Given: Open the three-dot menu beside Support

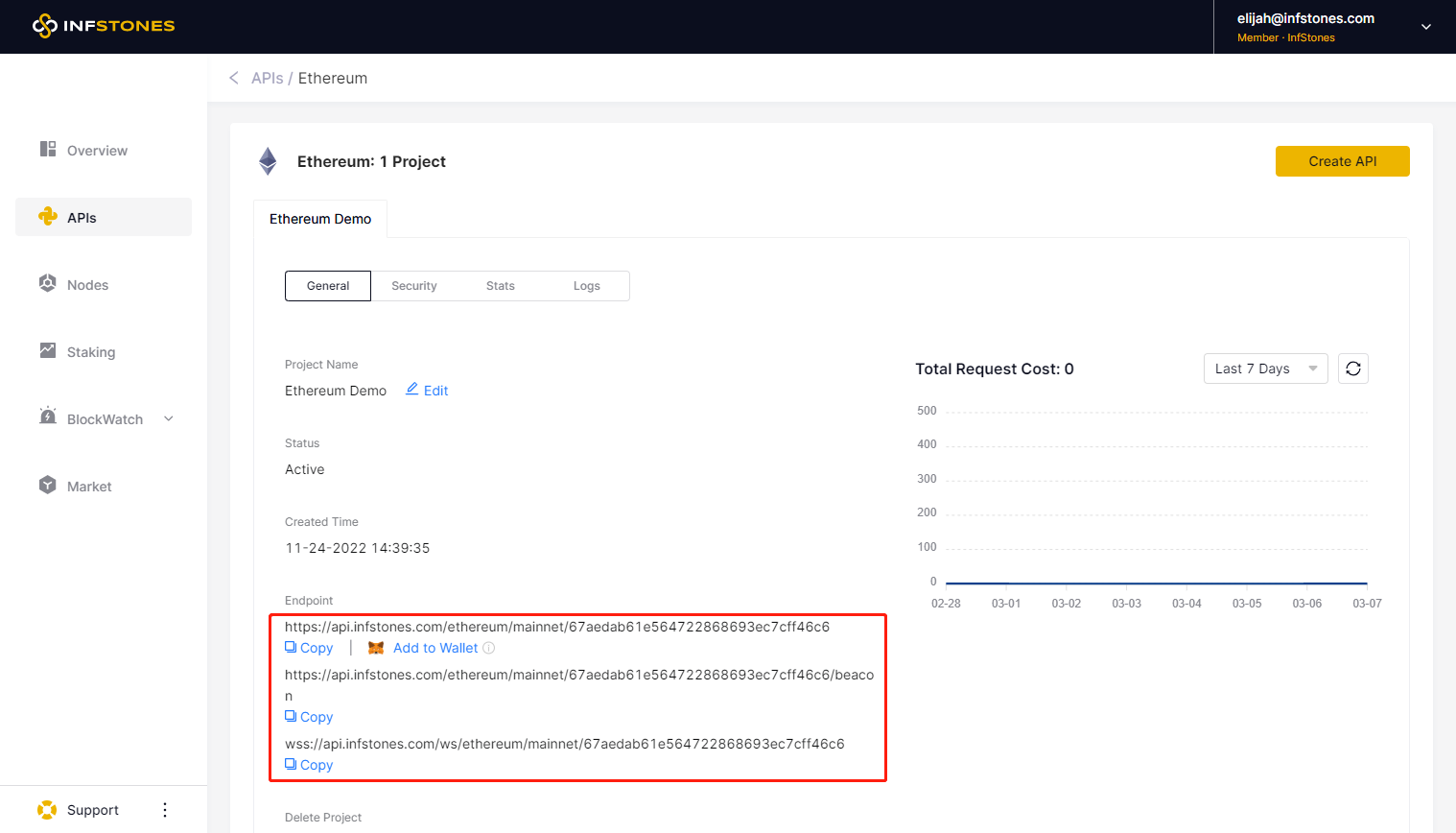Looking at the screenshot, I should click(x=165, y=810).
